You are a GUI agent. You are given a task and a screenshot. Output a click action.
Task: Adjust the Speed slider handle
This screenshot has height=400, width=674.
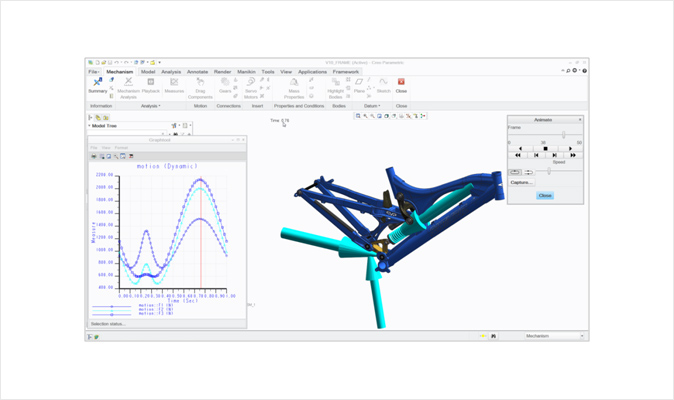coord(549,171)
